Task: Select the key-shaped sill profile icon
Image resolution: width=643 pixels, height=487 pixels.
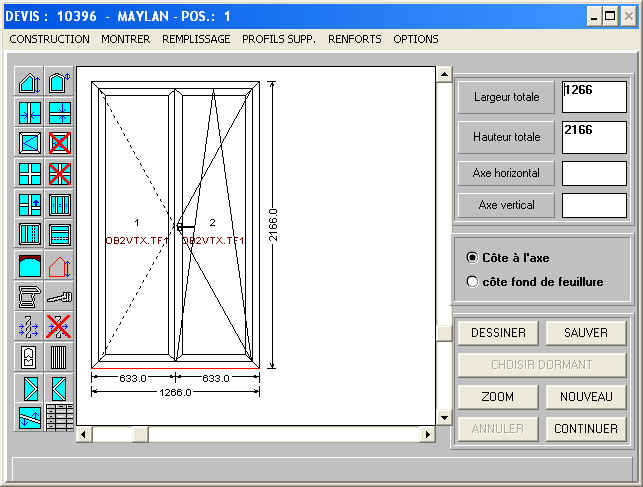Action: click(x=59, y=296)
